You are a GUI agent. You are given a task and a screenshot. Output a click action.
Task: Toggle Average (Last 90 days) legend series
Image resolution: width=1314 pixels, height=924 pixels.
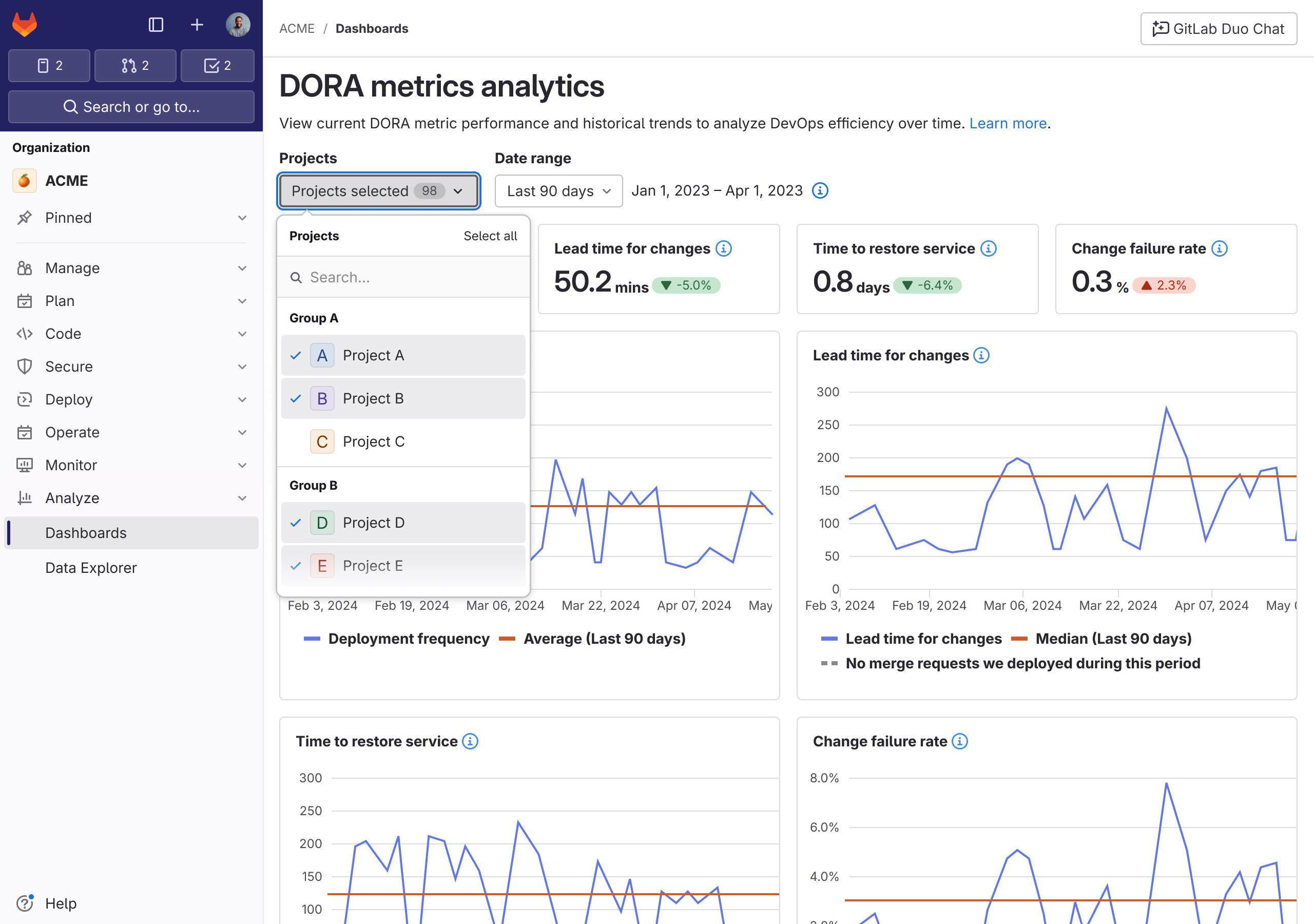(592, 639)
